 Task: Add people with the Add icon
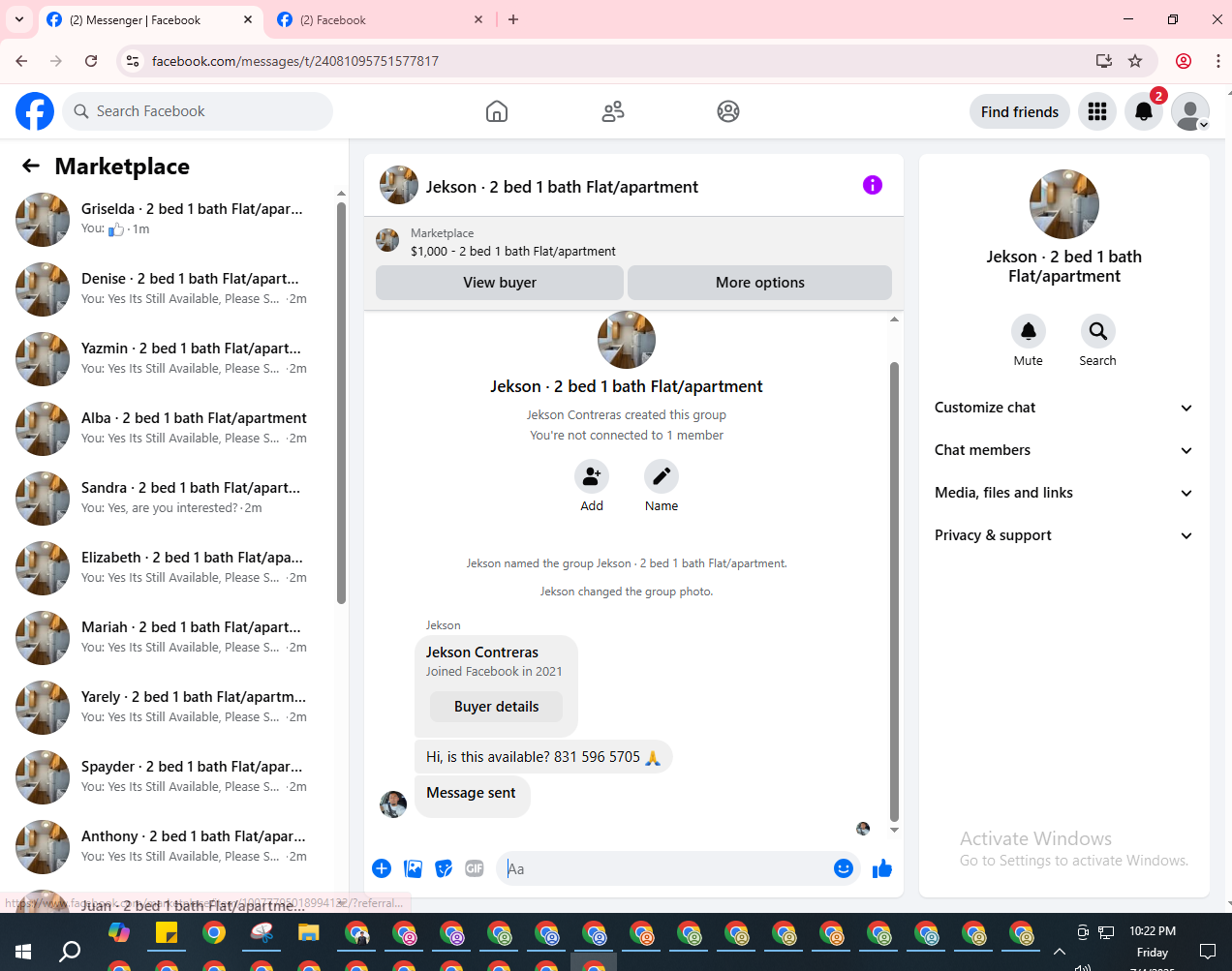tap(592, 476)
